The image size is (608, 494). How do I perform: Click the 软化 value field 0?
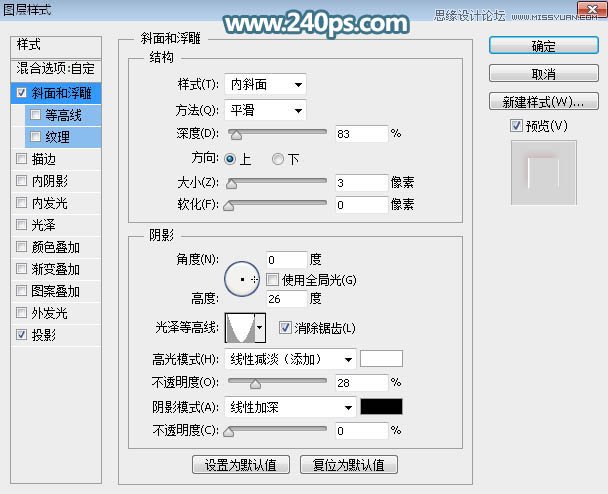click(x=361, y=205)
